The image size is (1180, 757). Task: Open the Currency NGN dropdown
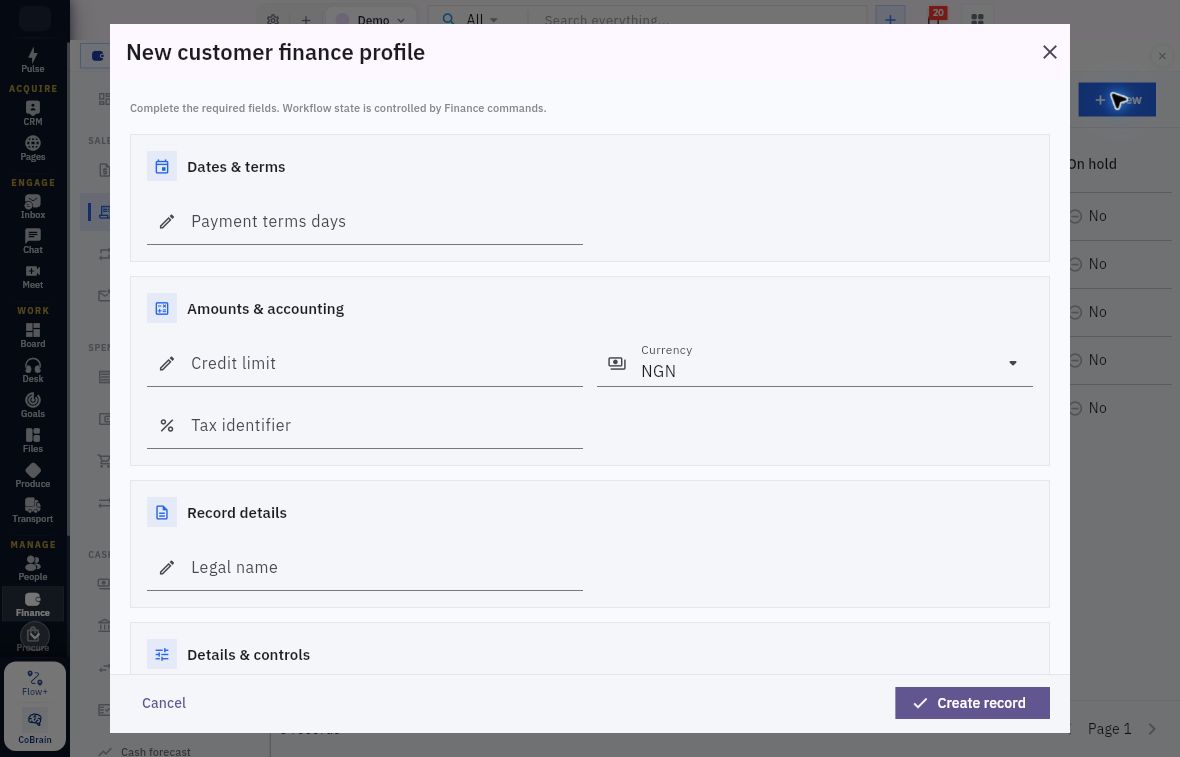[814, 363]
